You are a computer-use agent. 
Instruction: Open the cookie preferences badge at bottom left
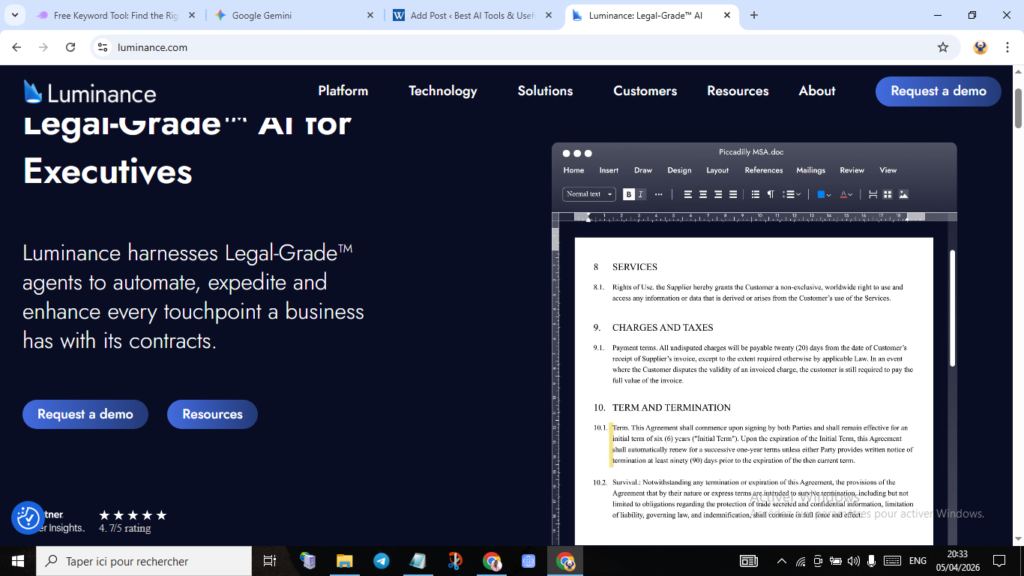click(x=27, y=518)
